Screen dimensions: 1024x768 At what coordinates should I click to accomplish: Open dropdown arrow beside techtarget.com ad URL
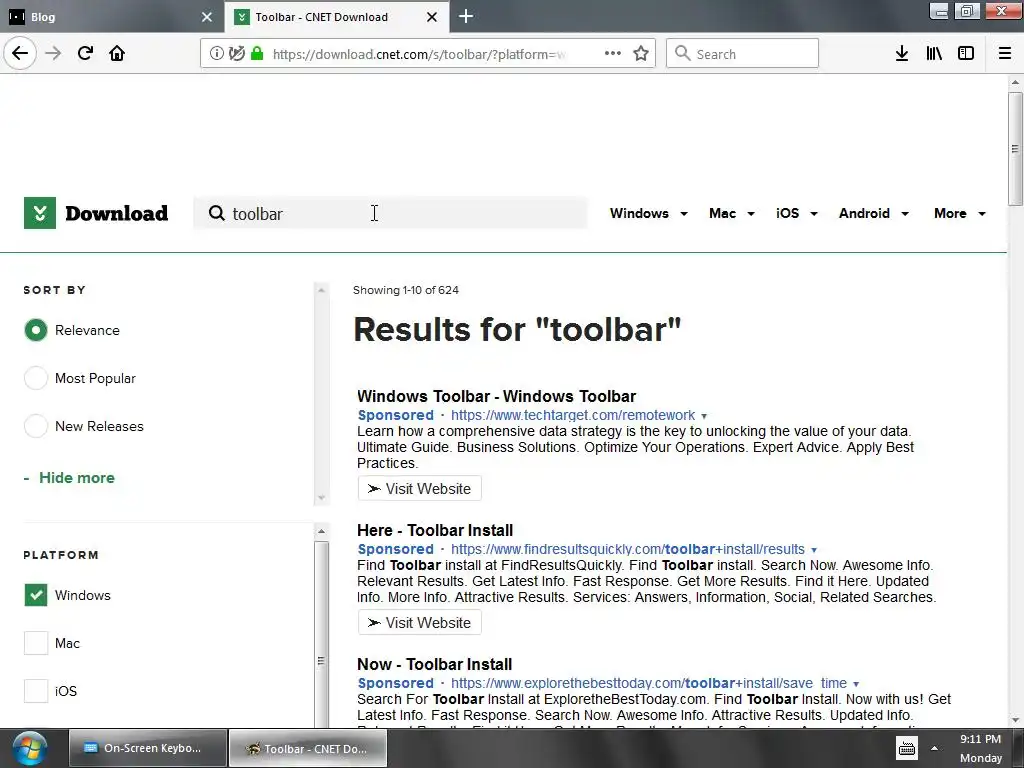tap(704, 416)
